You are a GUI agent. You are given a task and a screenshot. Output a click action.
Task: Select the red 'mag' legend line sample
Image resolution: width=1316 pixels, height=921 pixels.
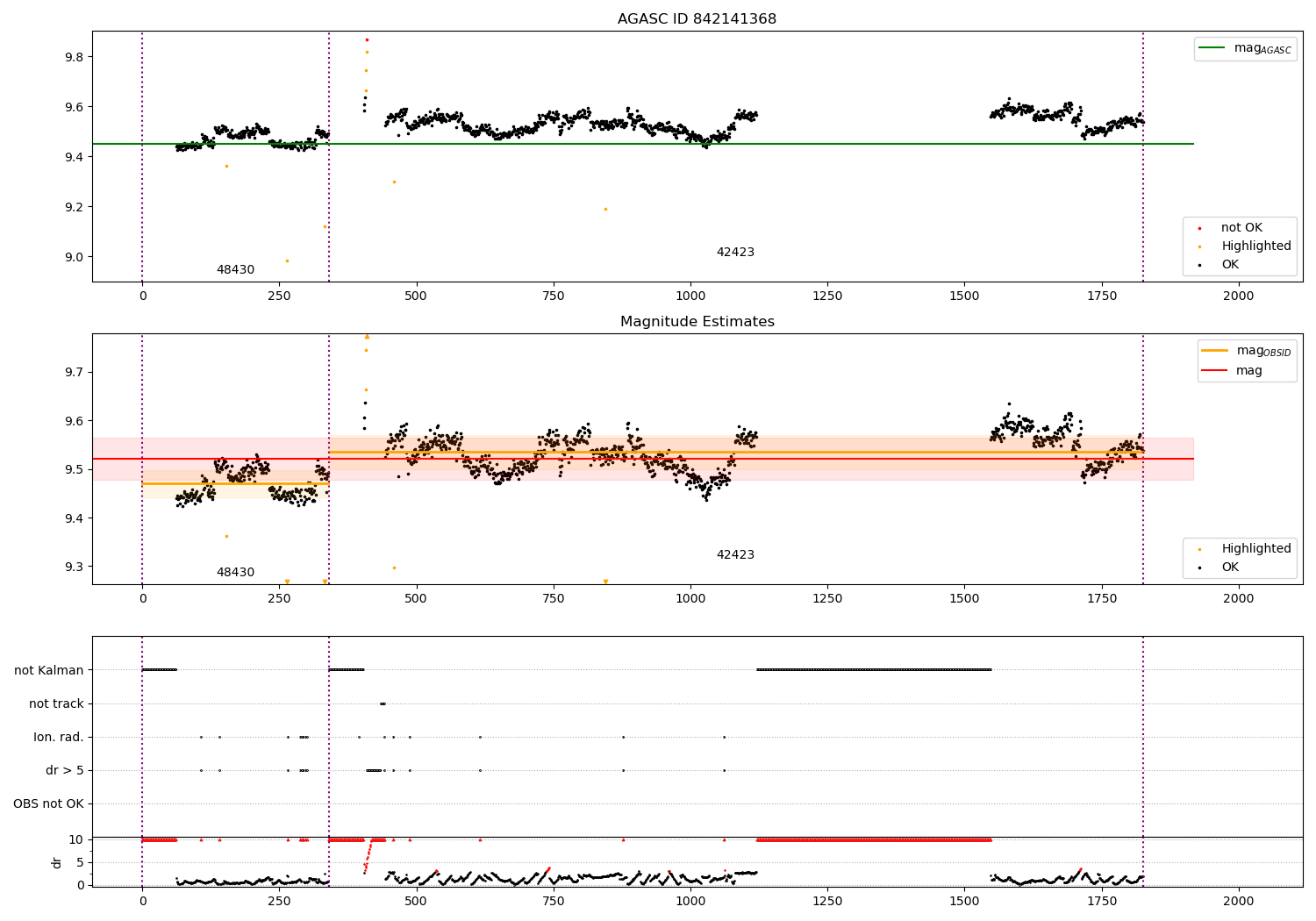coord(1215,371)
